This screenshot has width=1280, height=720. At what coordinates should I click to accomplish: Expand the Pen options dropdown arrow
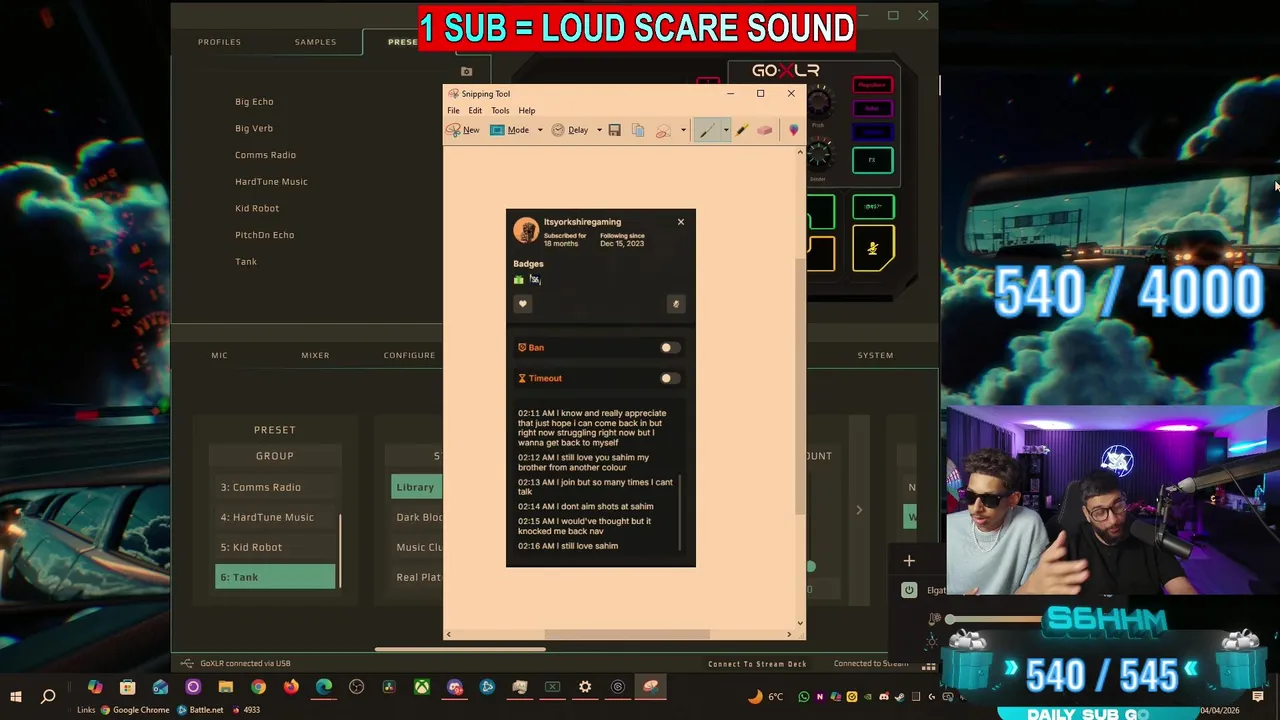pos(726,130)
